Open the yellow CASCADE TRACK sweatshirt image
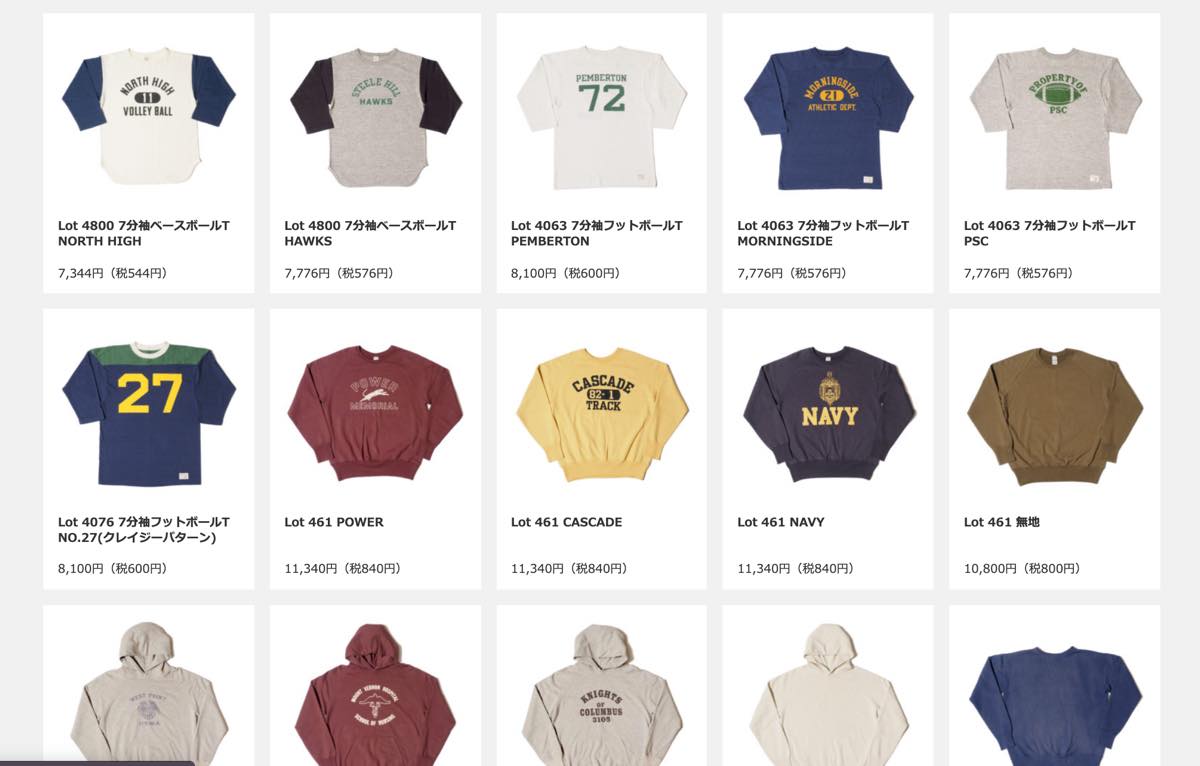This screenshot has height=766, width=1200. tap(601, 412)
